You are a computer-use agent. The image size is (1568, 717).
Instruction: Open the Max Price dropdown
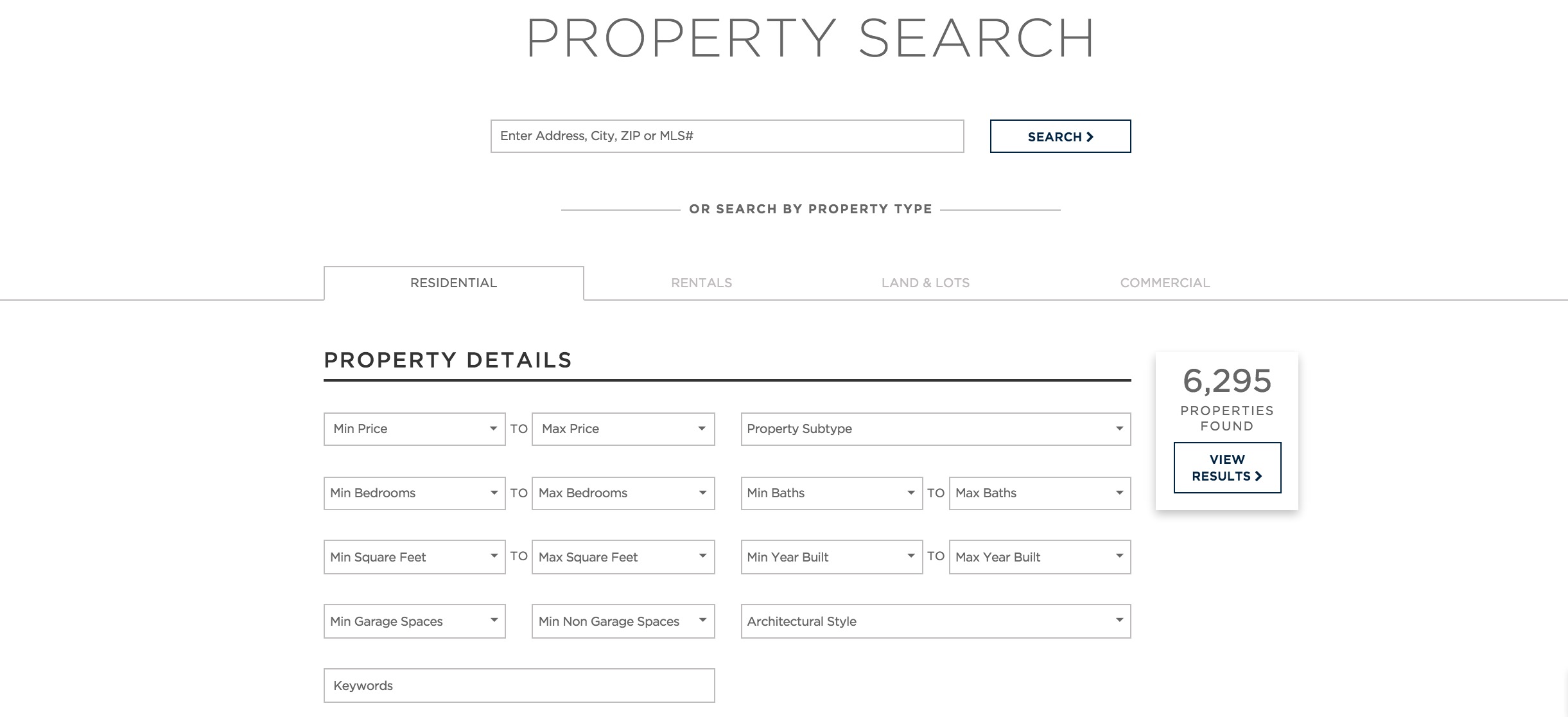[x=623, y=429]
